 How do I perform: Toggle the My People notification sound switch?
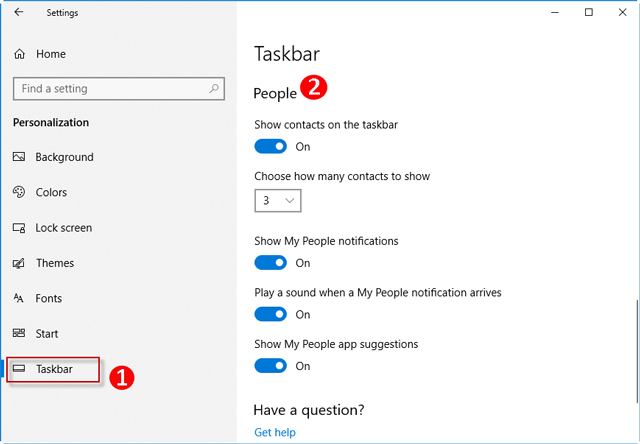click(271, 315)
